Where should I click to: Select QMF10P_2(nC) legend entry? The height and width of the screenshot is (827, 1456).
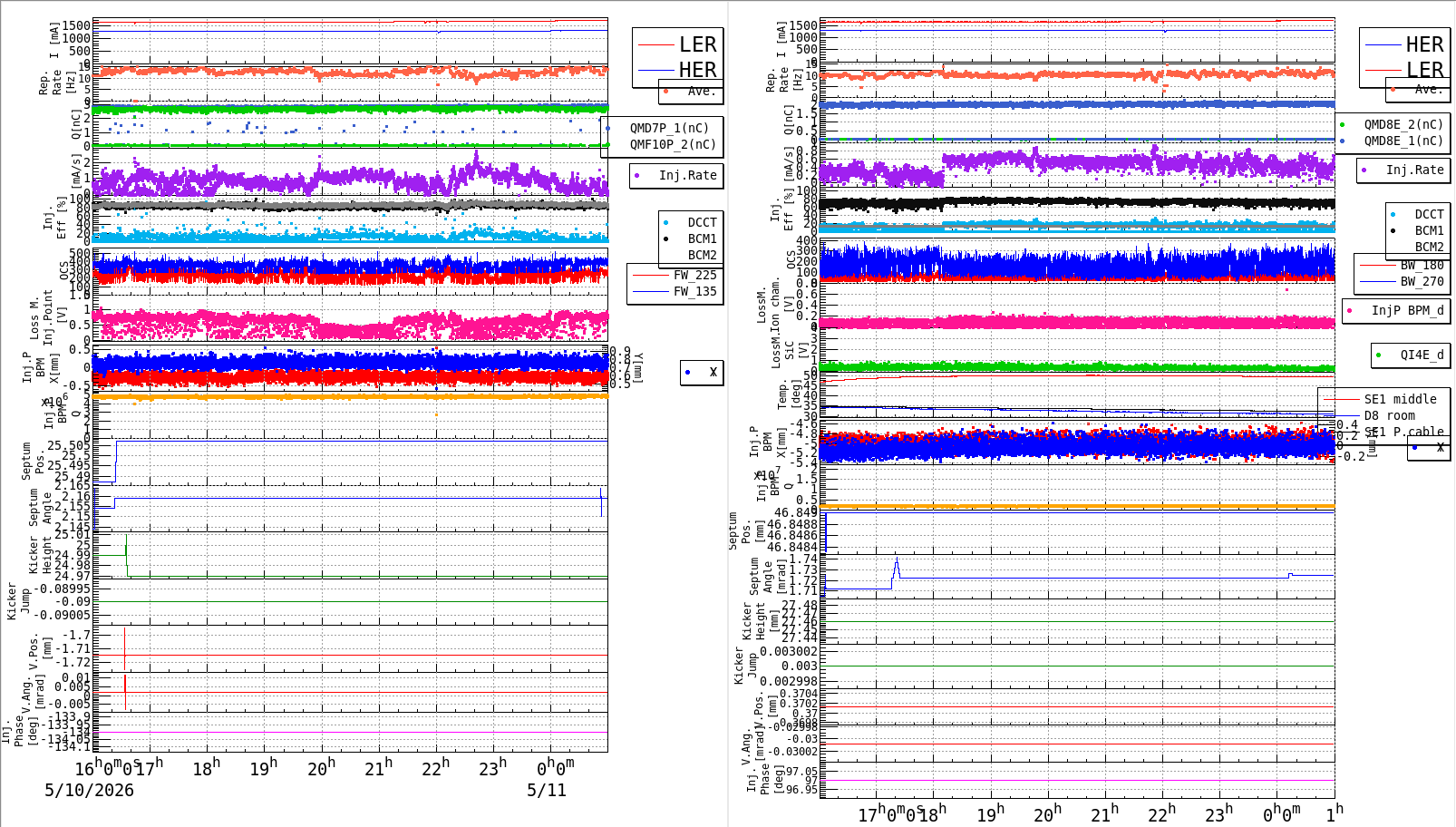661,144
